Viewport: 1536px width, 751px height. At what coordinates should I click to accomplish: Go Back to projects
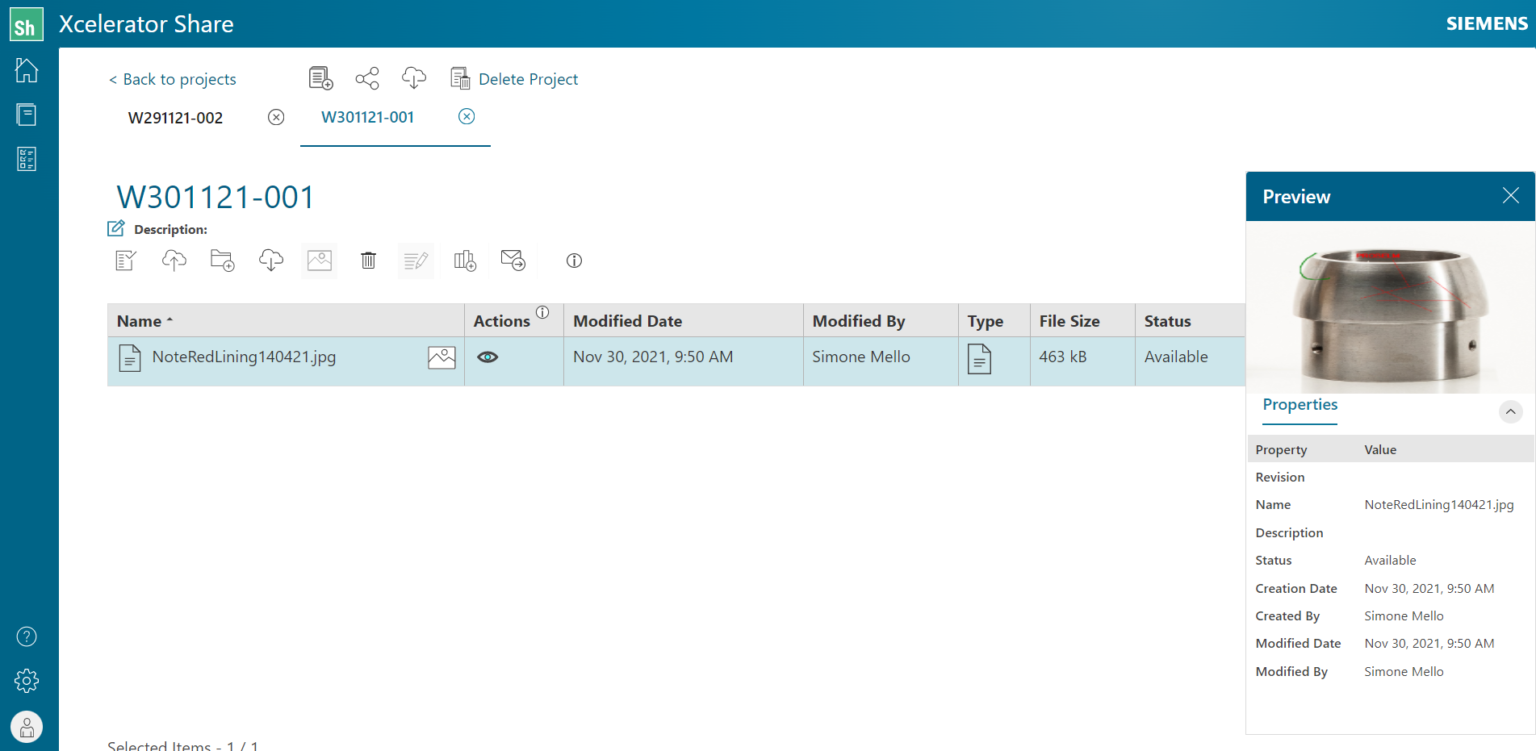tap(171, 78)
